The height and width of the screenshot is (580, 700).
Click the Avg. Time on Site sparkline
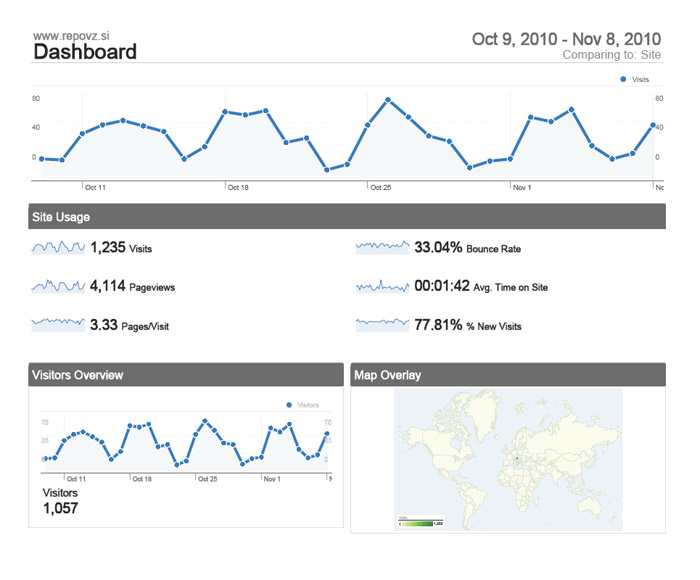click(x=383, y=286)
